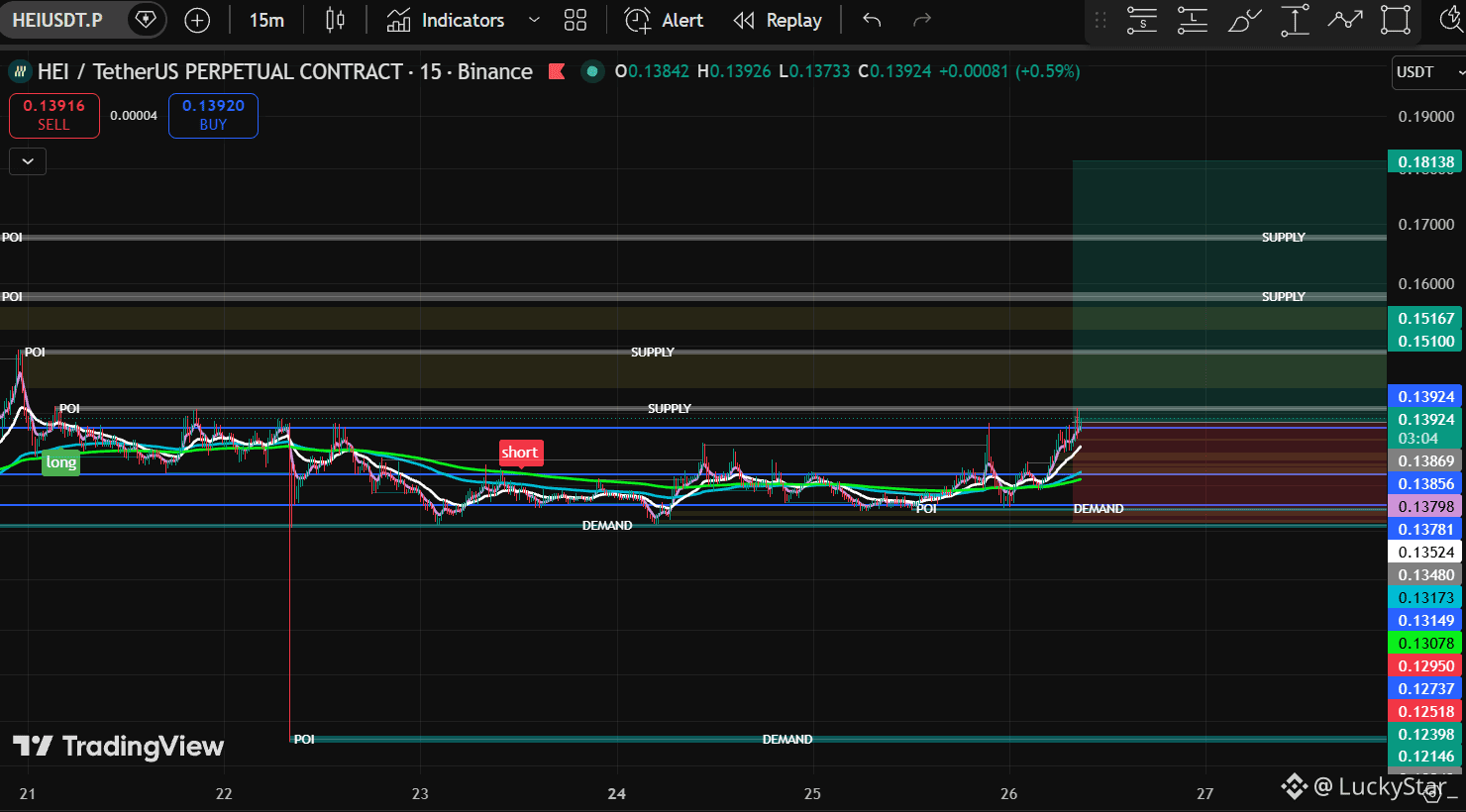This screenshot has width=1466, height=812.
Task: Click the TradingView logo
Action: tap(118, 746)
